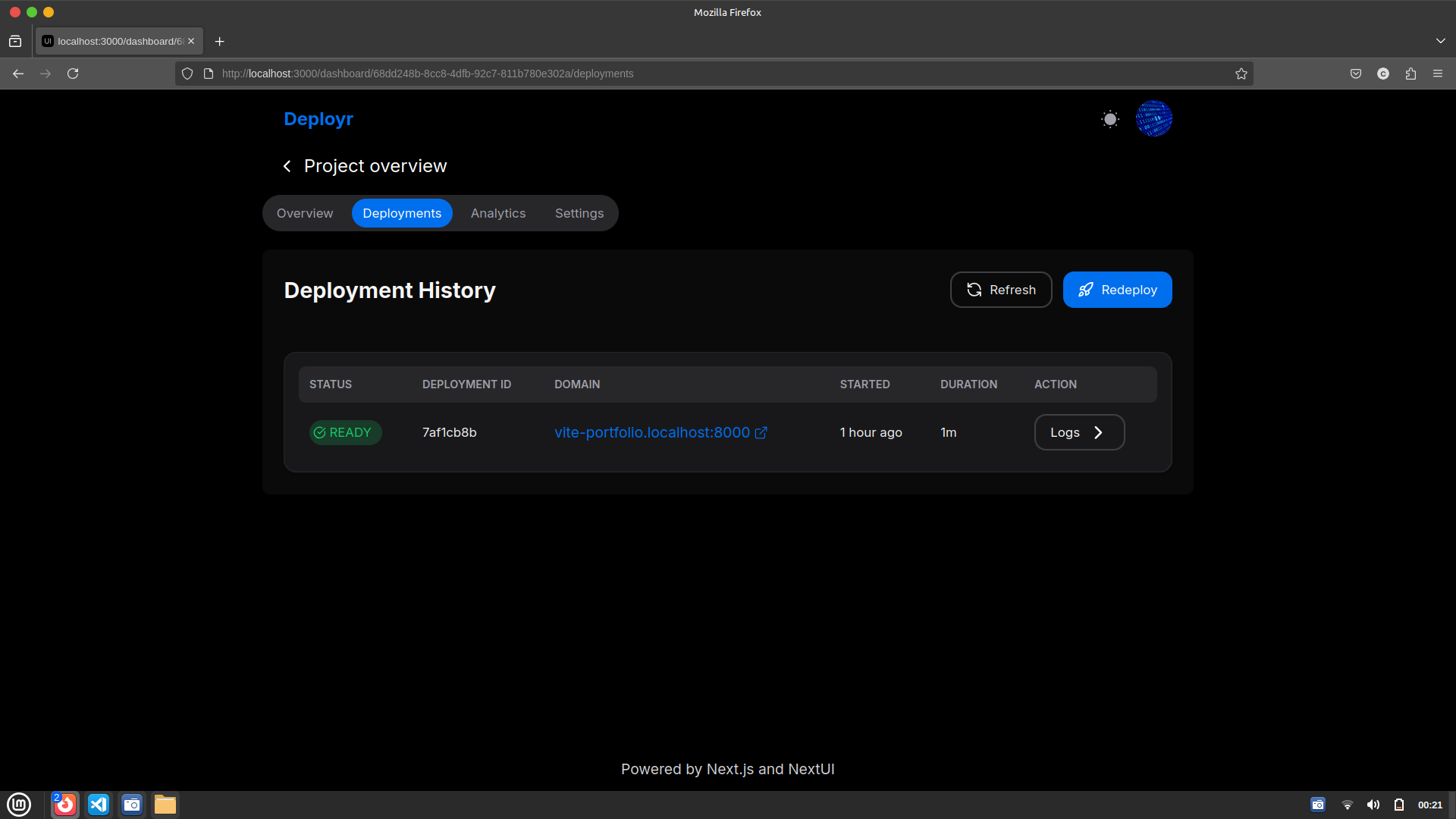This screenshot has width=1456, height=819.
Task: Switch to the Analytics tab
Action: tap(498, 213)
